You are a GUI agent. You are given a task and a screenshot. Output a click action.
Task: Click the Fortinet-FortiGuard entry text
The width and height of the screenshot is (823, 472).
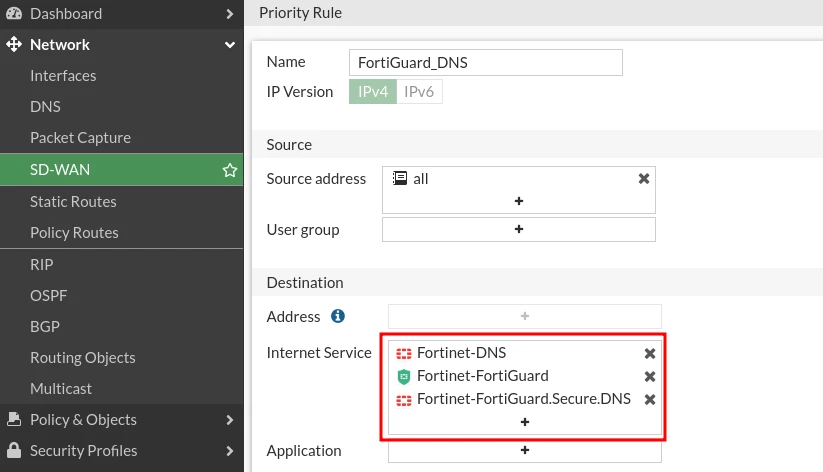483,376
